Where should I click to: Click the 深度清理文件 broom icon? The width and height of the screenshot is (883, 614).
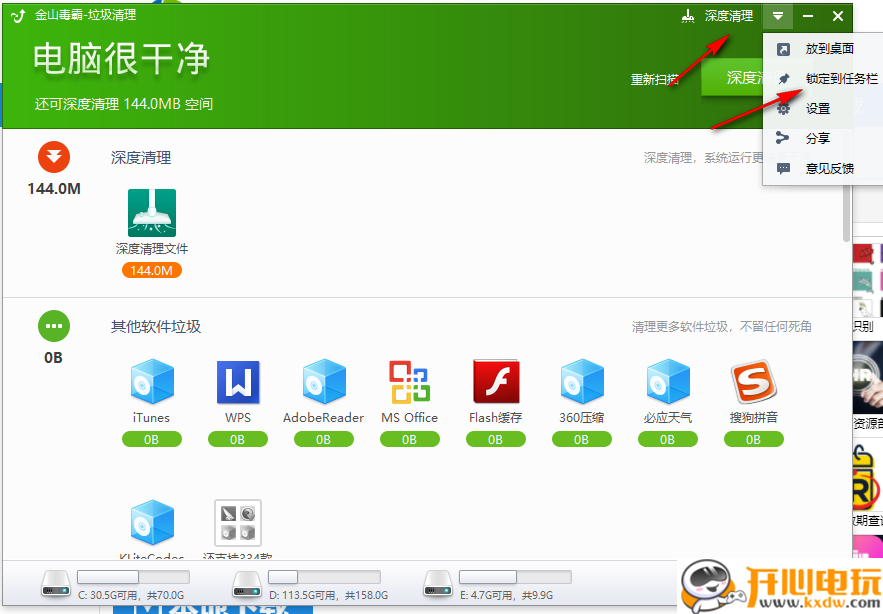click(x=152, y=213)
